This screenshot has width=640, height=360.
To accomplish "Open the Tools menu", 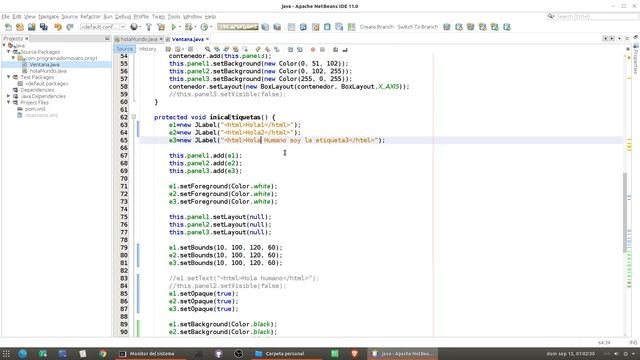I will [x=174, y=17].
